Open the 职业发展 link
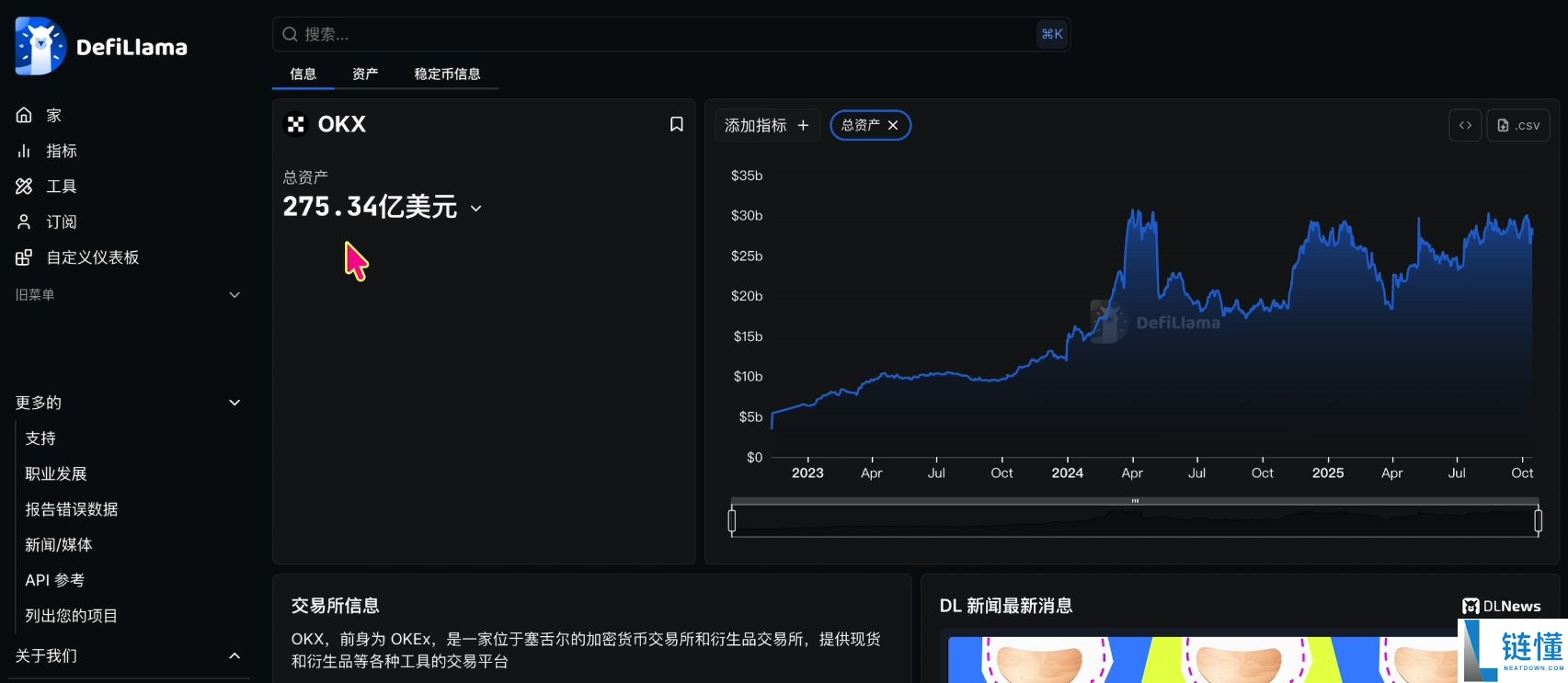 click(56, 473)
